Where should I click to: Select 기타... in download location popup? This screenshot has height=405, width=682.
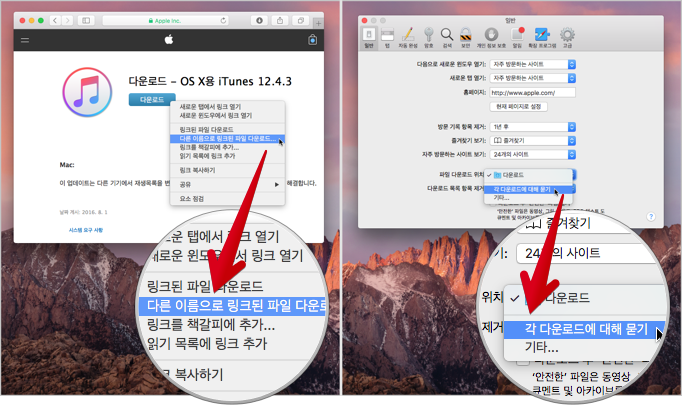pos(528,197)
